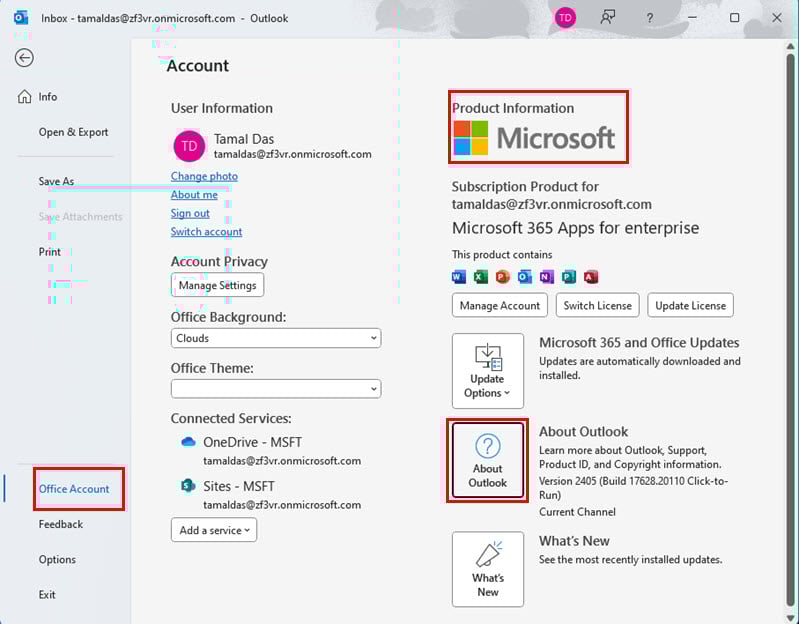Click the Access app icon
The width and height of the screenshot is (799, 624).
pyautogui.click(x=591, y=277)
